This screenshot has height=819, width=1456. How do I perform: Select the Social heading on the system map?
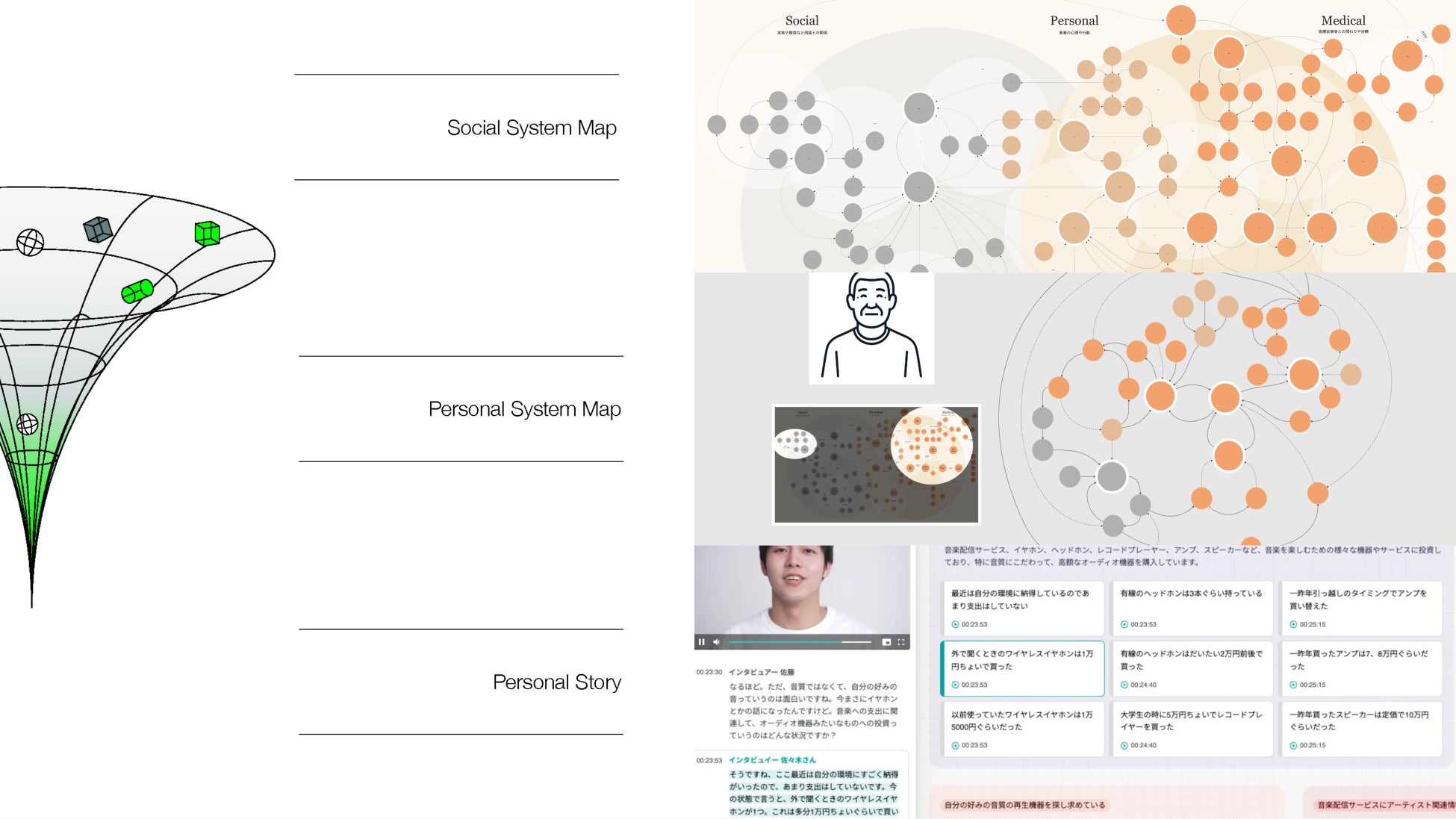802,20
